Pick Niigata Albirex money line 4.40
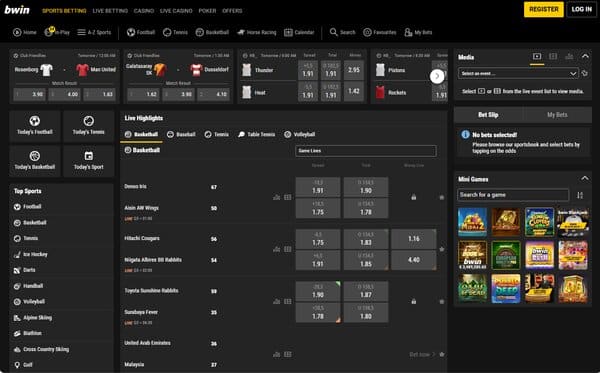Screen dimensions: 600x373 point(414,260)
